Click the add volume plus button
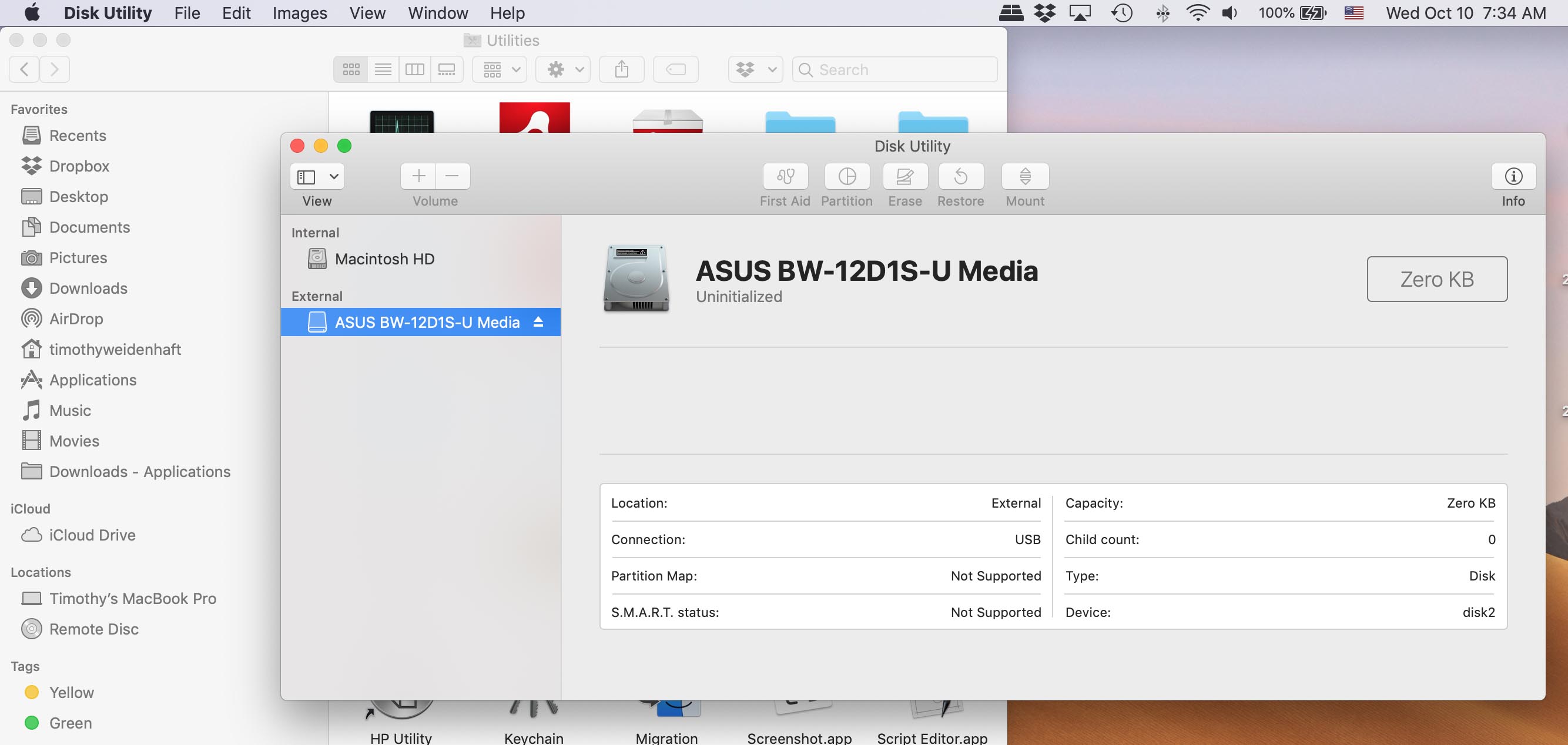 coord(418,176)
